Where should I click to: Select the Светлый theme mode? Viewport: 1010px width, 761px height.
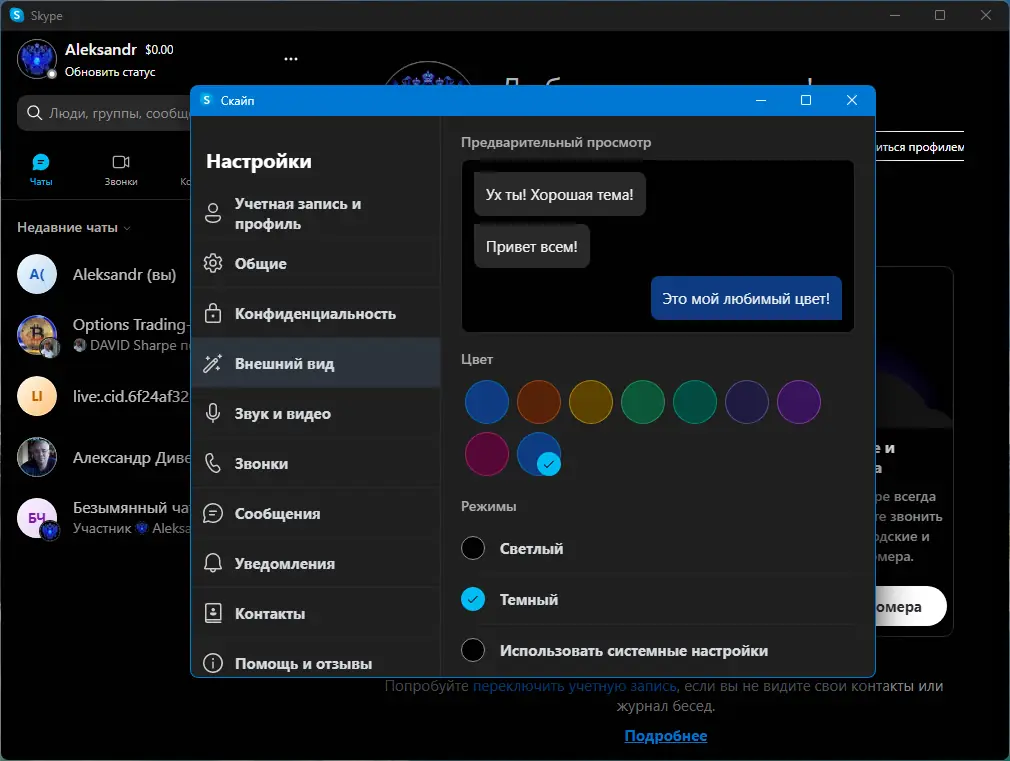tap(473, 548)
